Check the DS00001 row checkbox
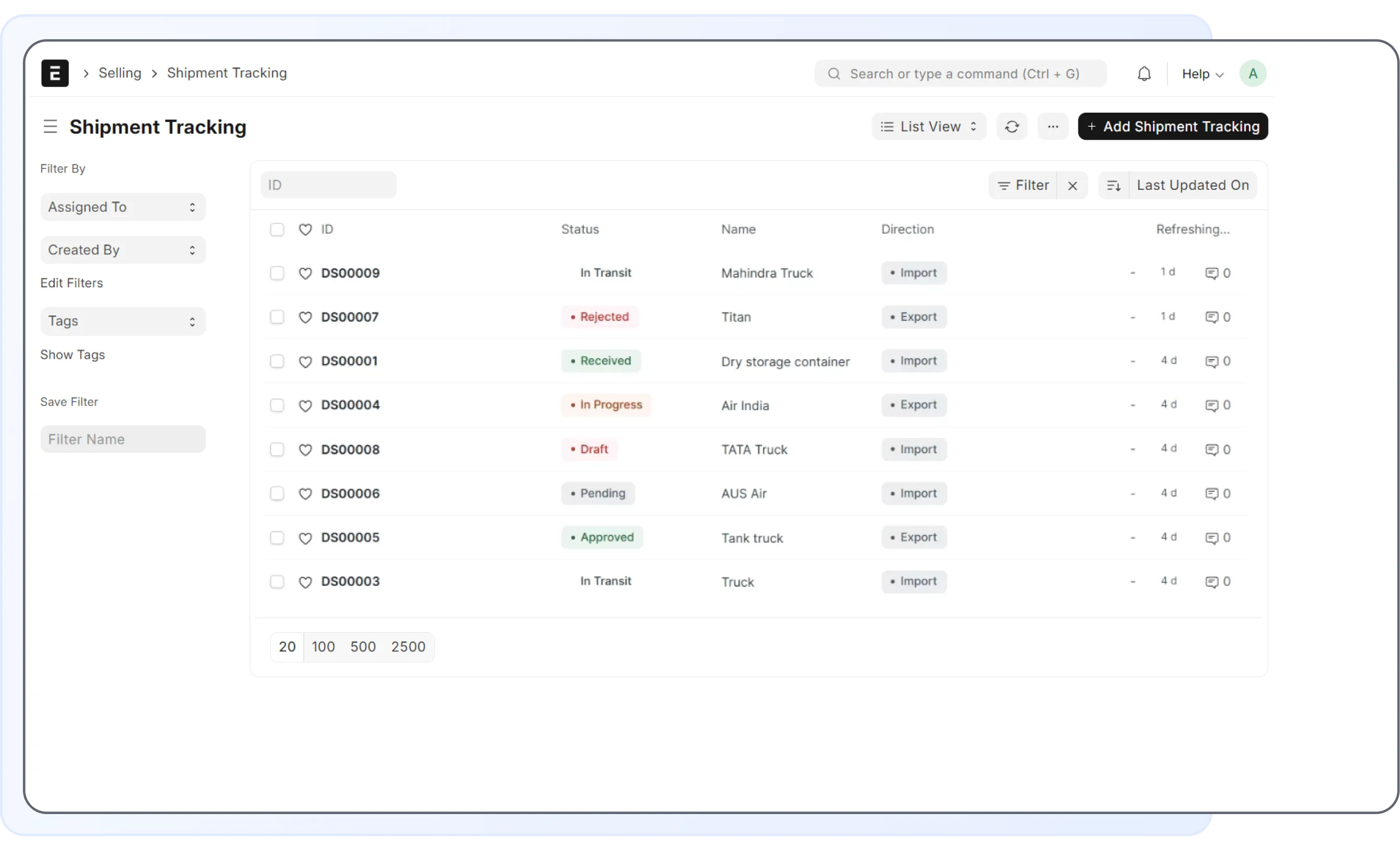This screenshot has height=849, width=1400. click(x=277, y=361)
